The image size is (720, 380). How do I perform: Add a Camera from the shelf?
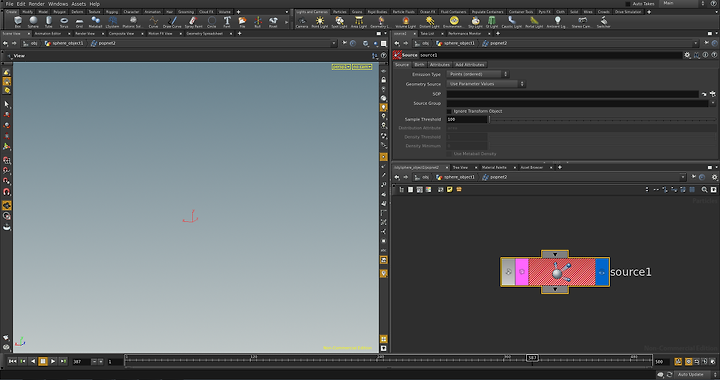(x=302, y=22)
